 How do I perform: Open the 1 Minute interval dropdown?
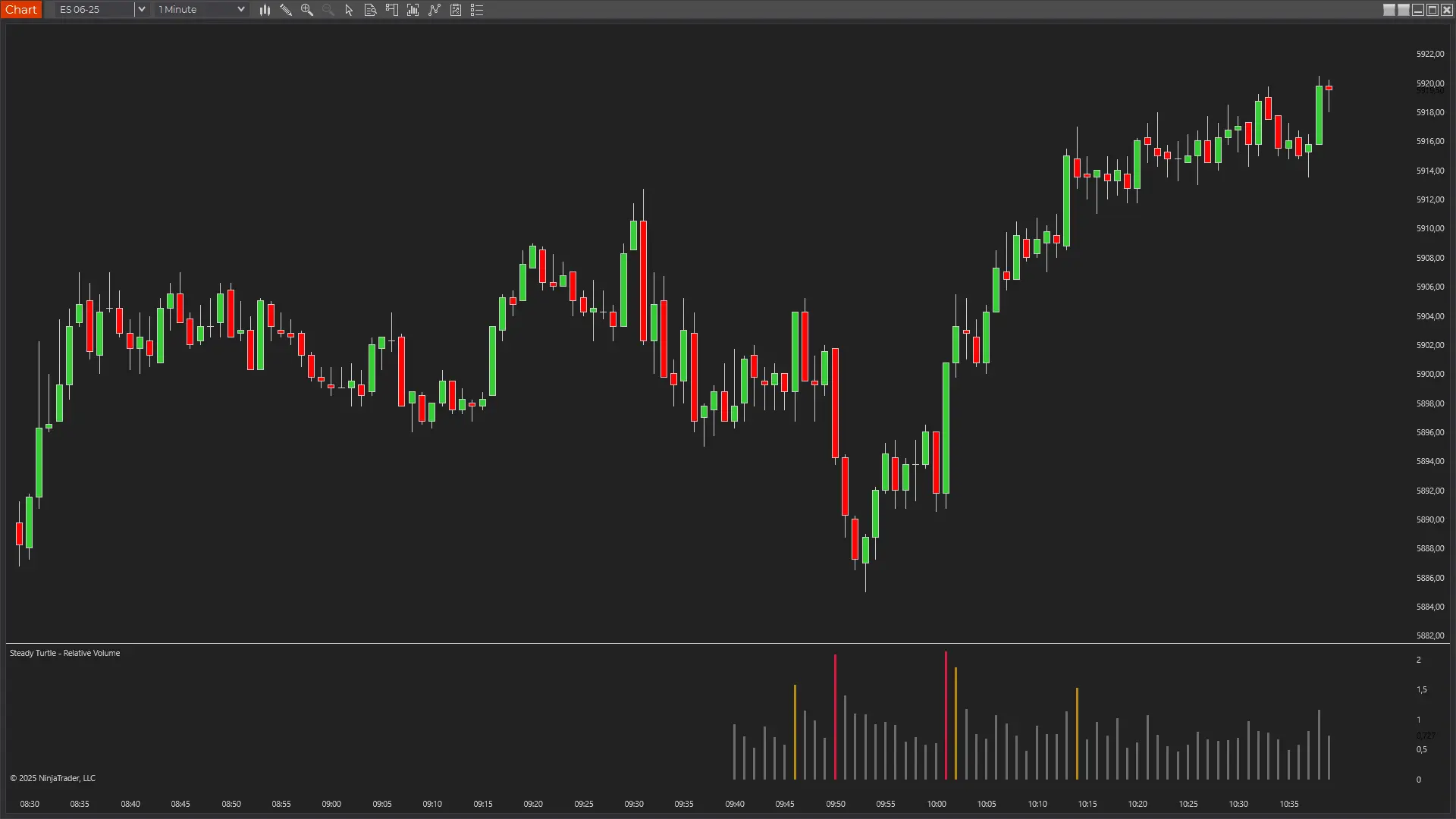[x=201, y=10]
